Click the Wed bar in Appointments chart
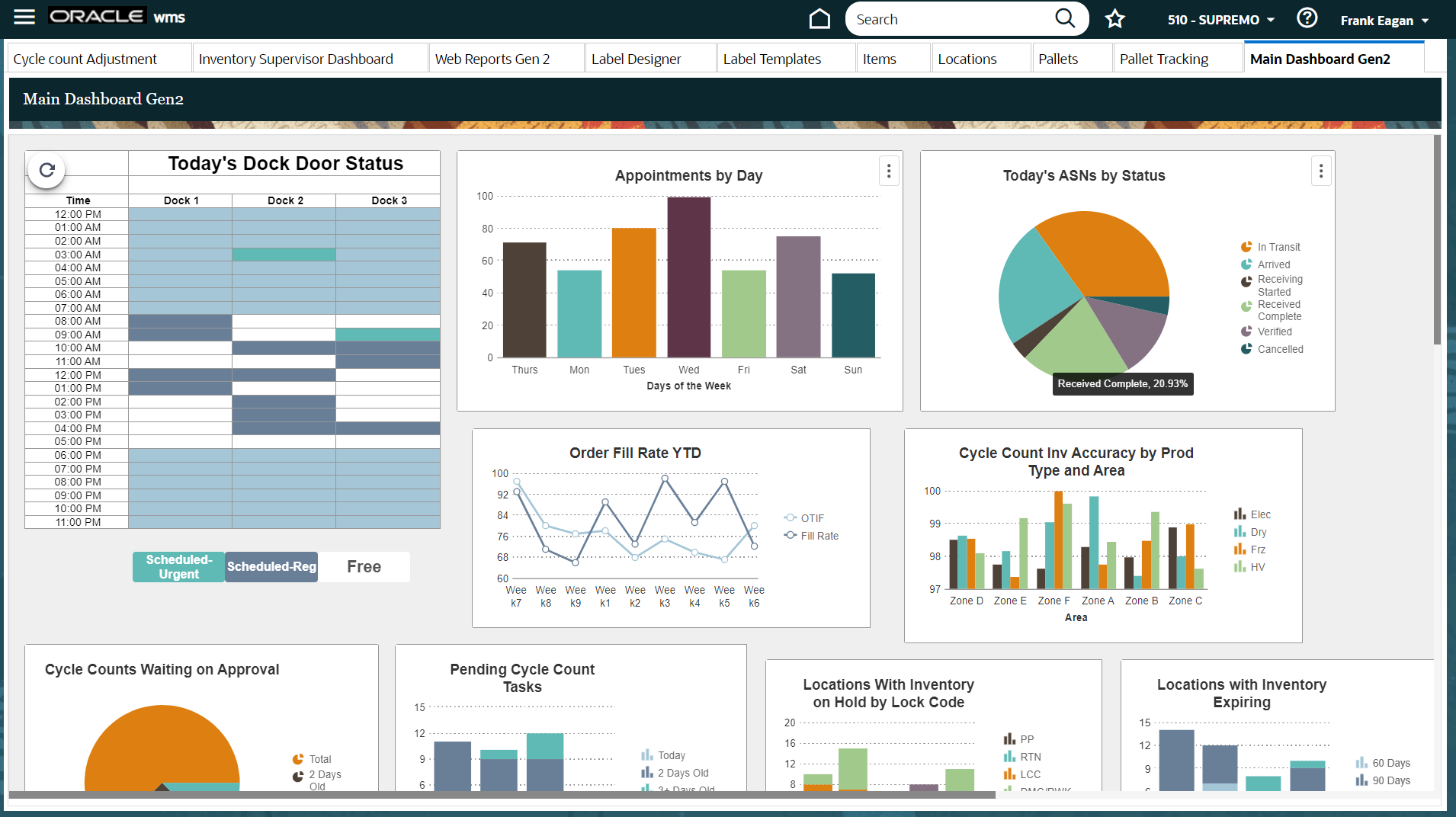1456x817 pixels. tap(689, 277)
